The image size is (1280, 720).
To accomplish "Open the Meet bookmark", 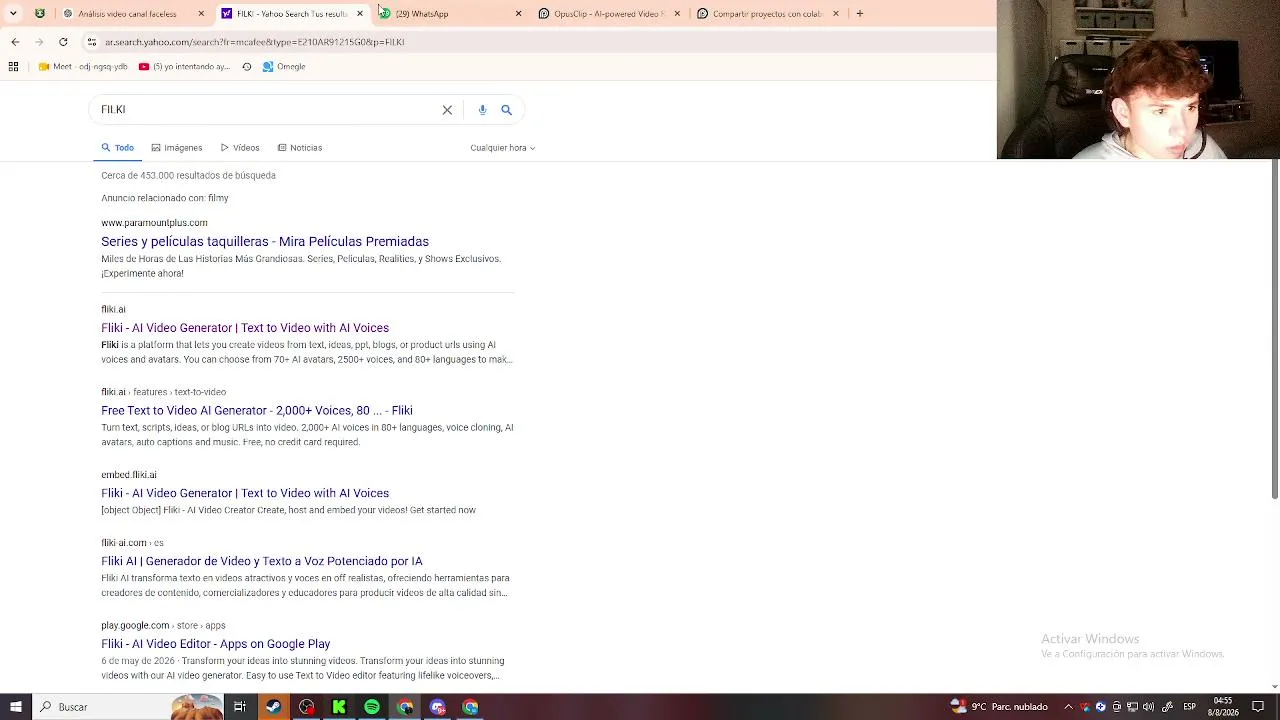I will [83, 67].
